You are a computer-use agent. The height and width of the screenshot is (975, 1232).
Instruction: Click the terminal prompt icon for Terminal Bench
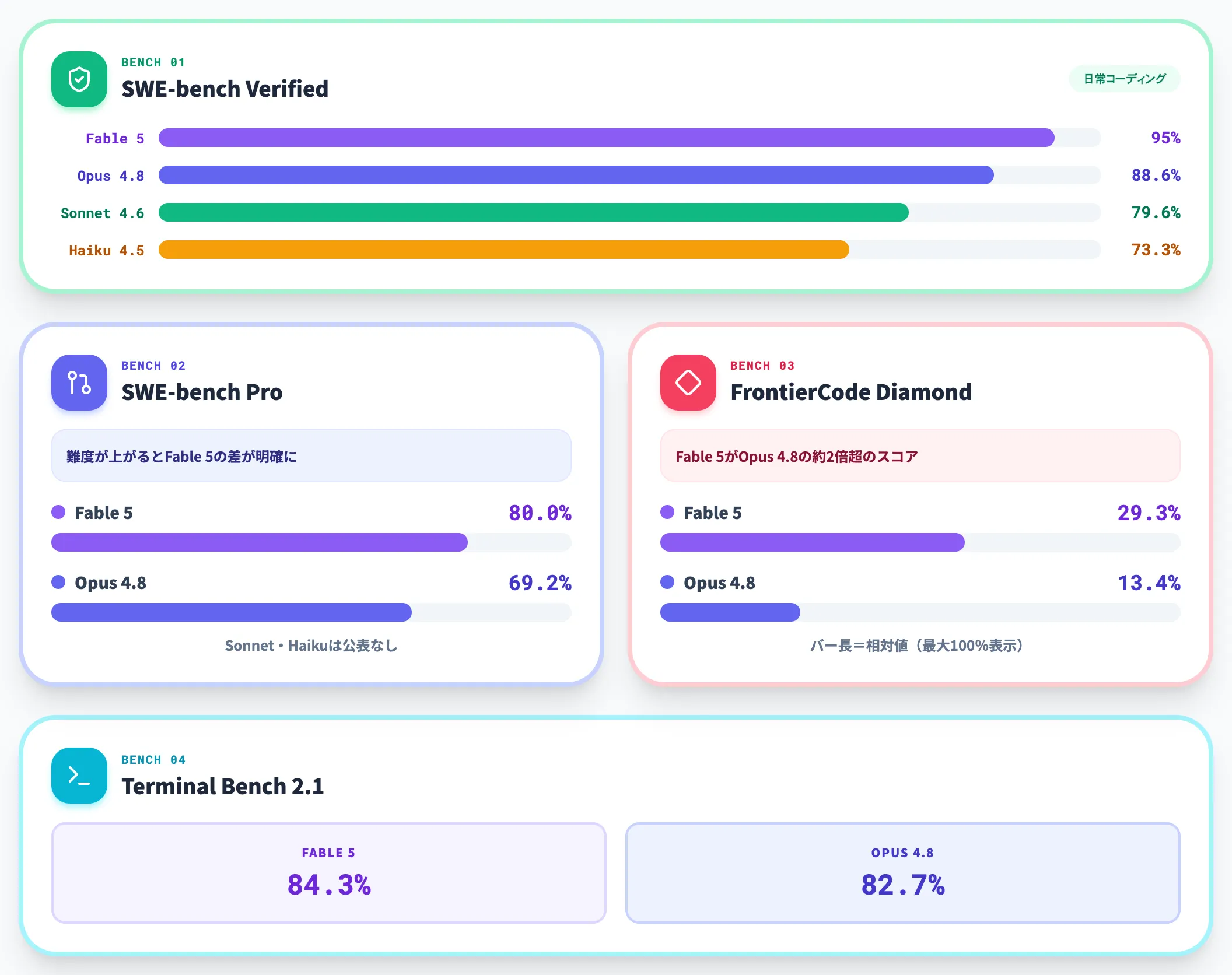coord(79,776)
